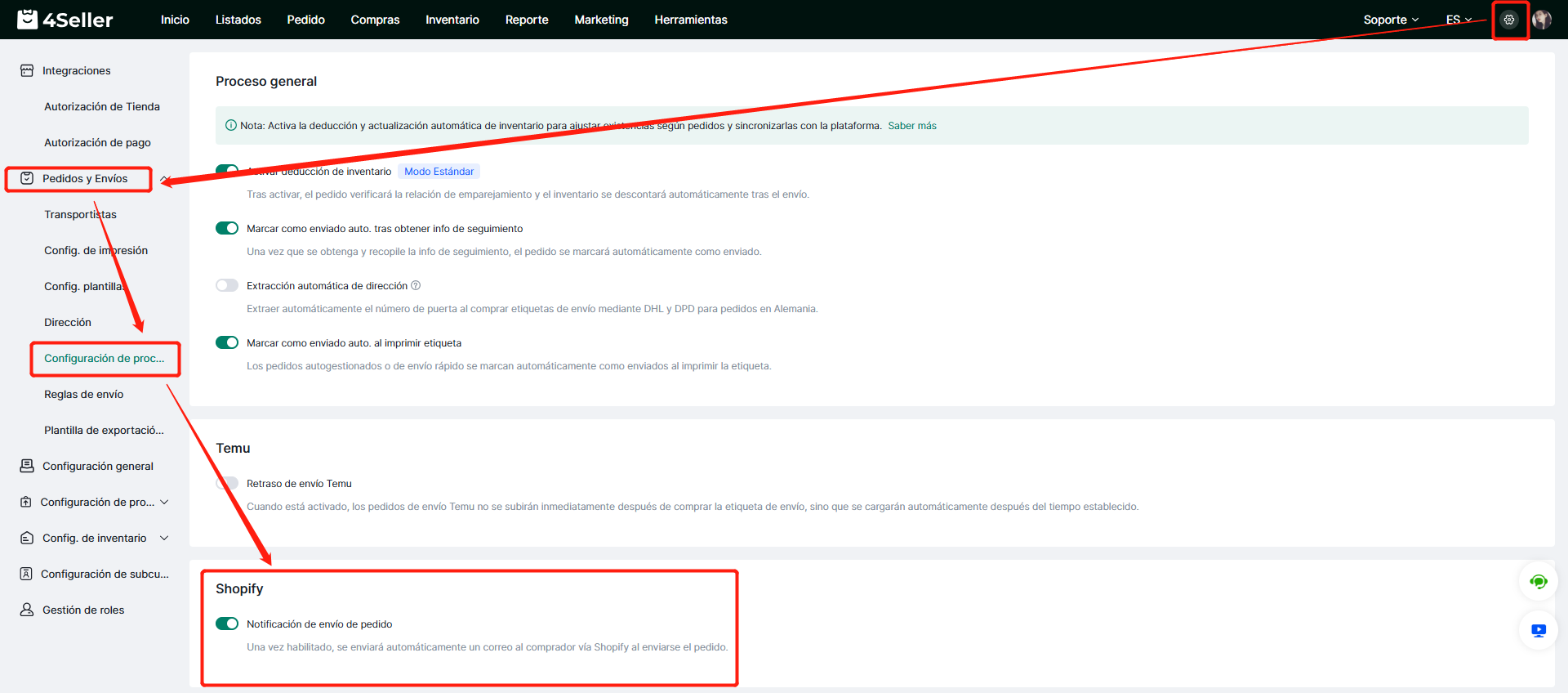The height and width of the screenshot is (693, 1568).
Task: Click the Modo Estándar tag
Action: pyautogui.click(x=439, y=172)
